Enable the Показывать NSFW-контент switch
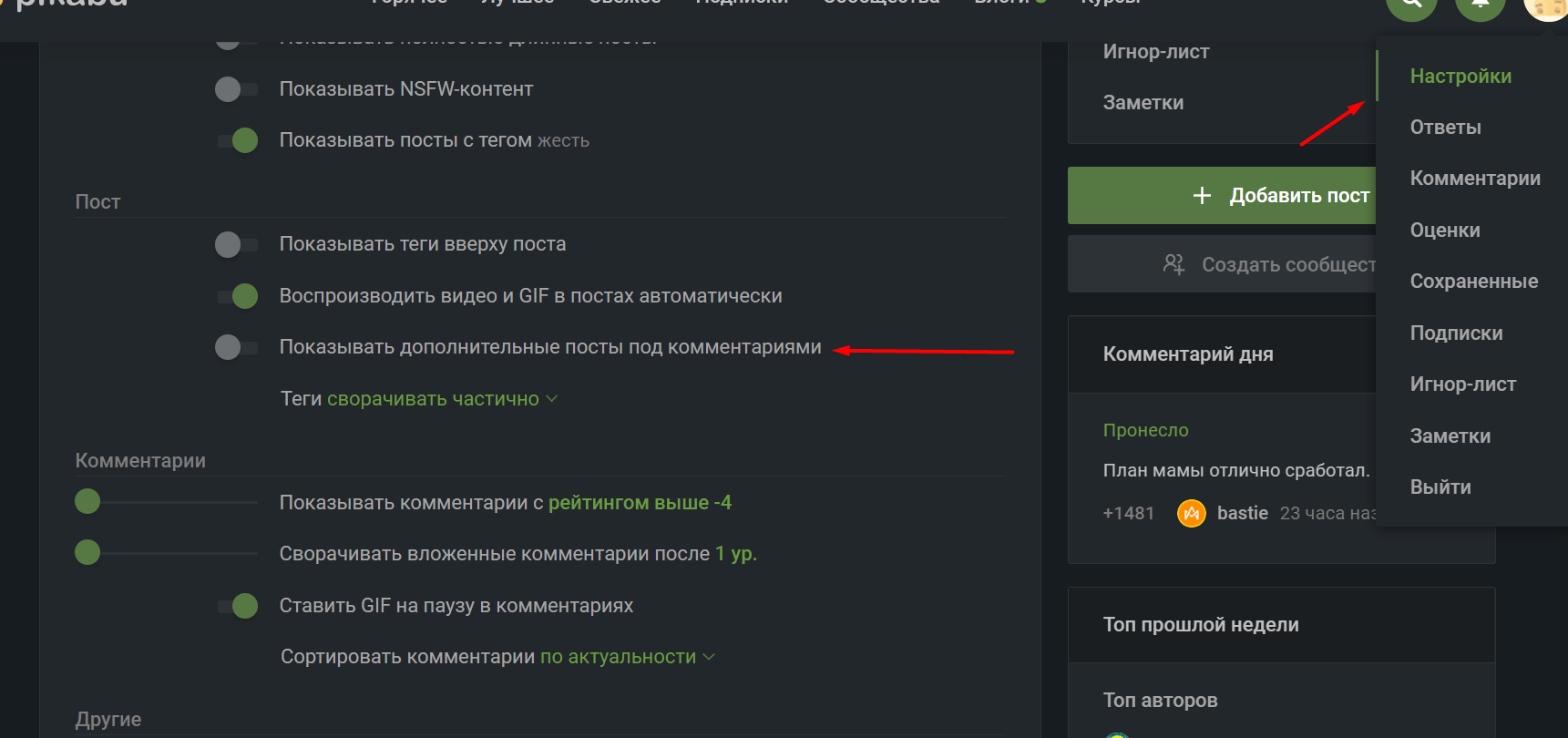 pyautogui.click(x=236, y=89)
